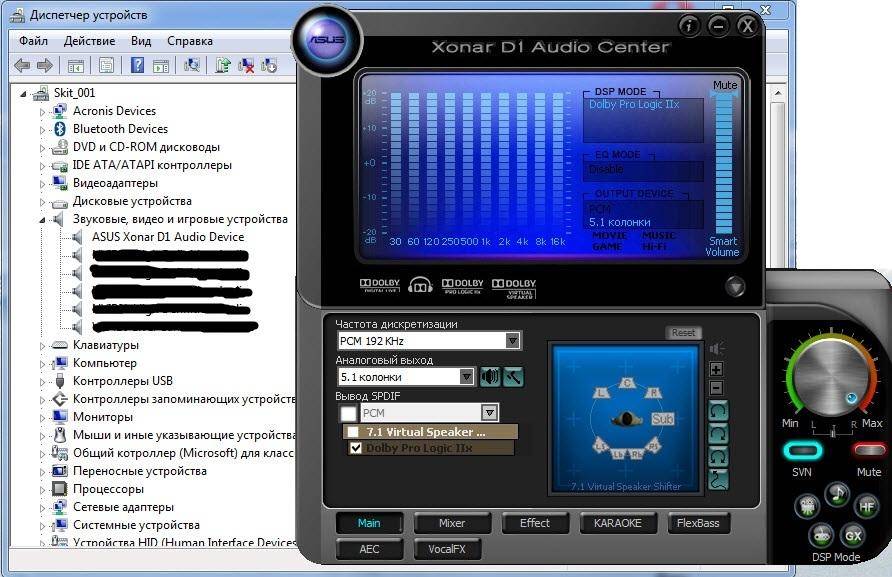The image size is (892, 577).
Task: Switch to the KARAOKE tab
Action: tap(618, 523)
